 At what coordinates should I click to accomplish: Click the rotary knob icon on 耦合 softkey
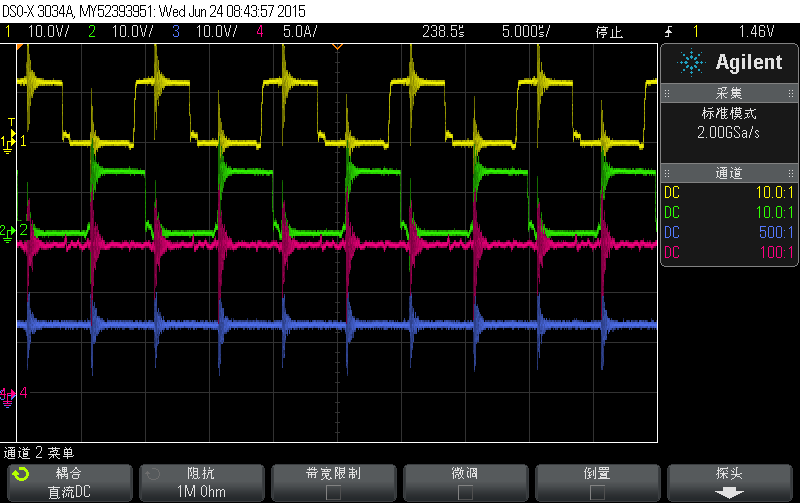click(21, 474)
